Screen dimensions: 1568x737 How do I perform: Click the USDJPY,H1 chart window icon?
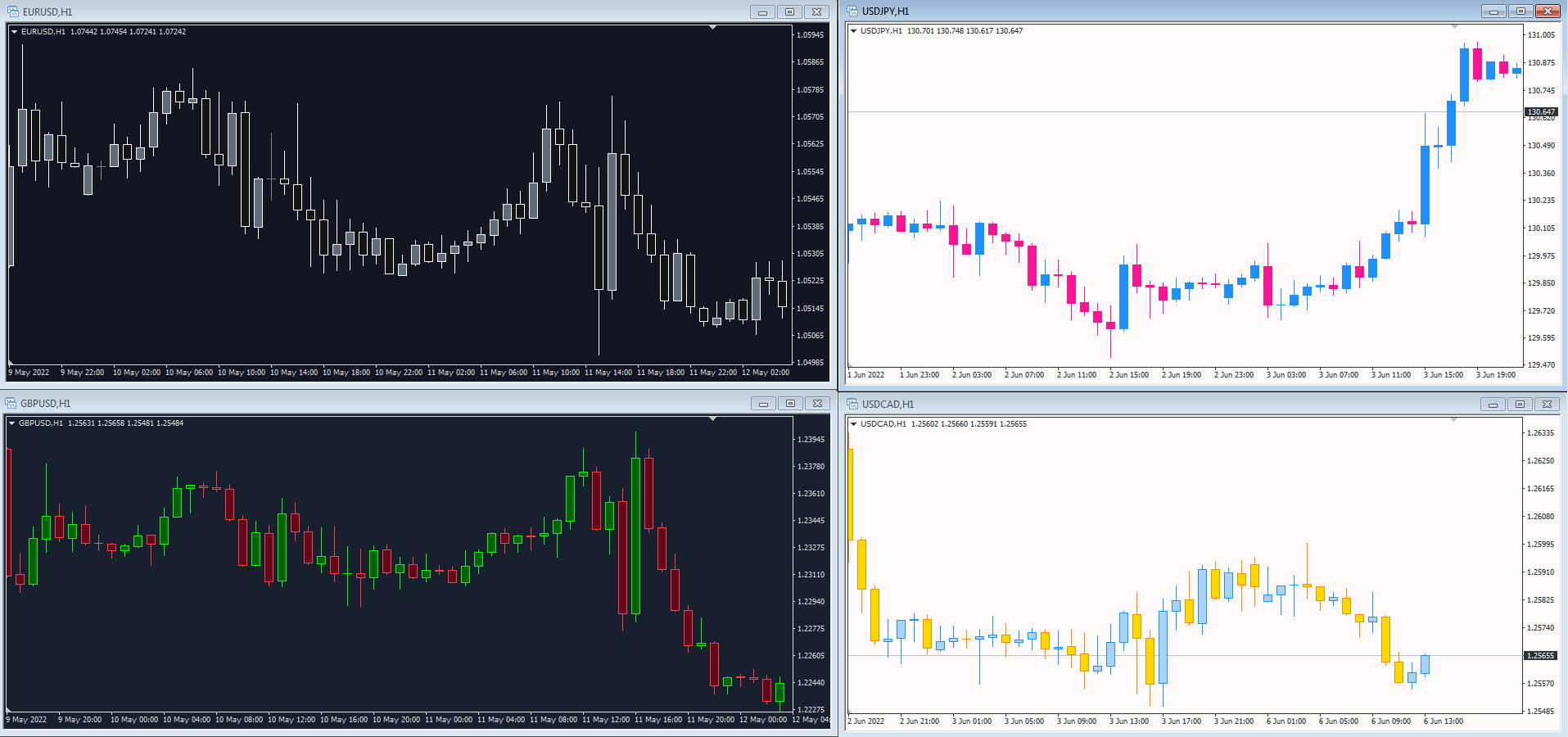(x=852, y=11)
